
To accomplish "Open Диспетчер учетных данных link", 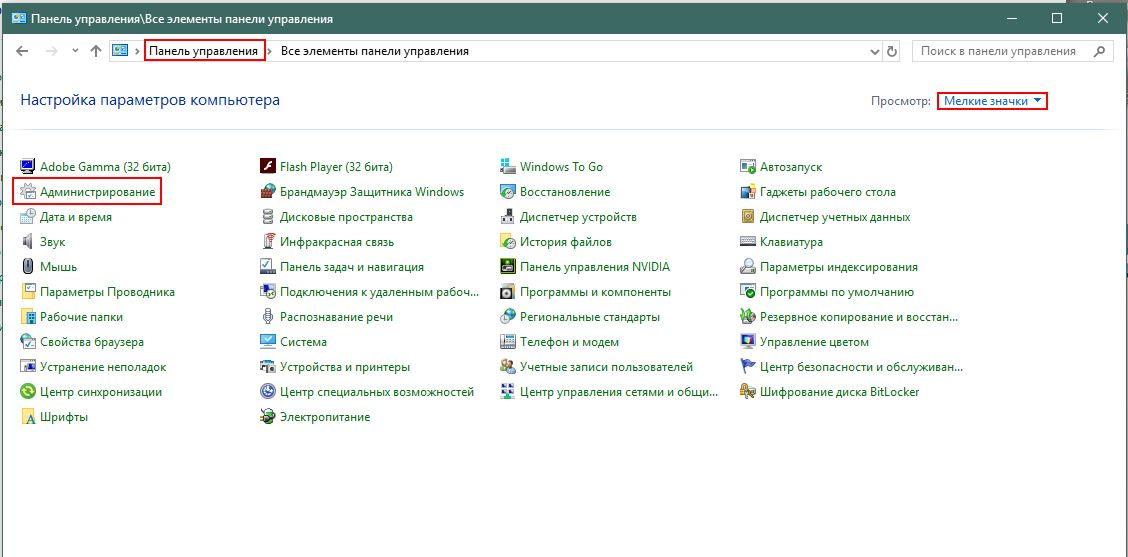I will click(835, 217).
